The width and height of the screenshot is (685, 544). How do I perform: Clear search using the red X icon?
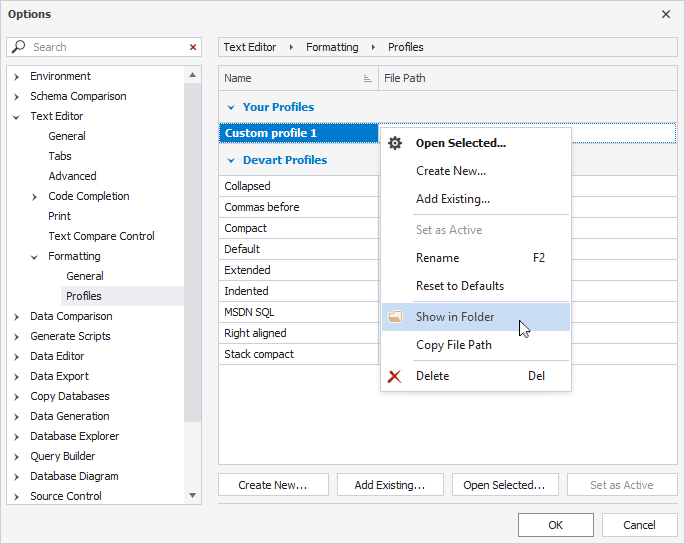193,47
